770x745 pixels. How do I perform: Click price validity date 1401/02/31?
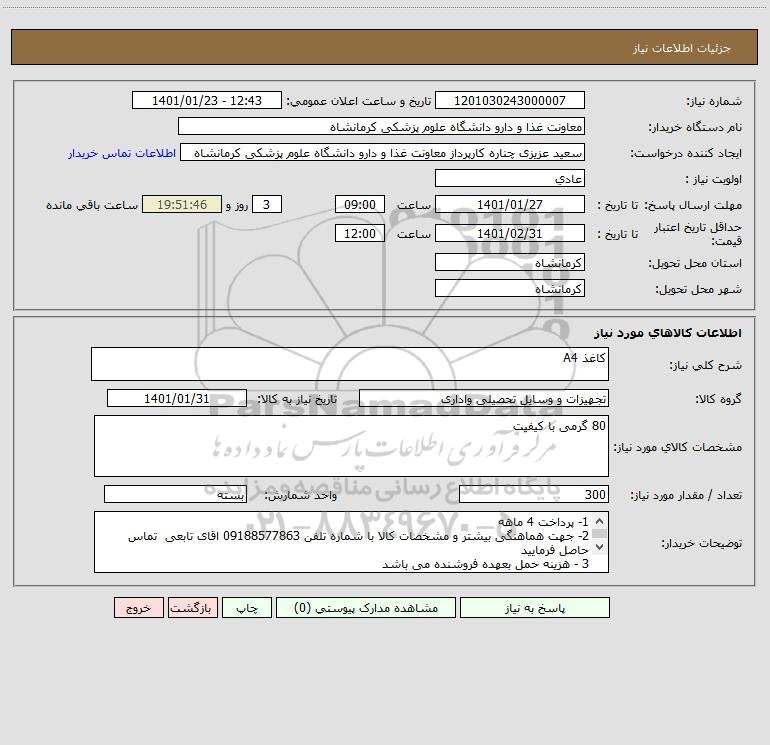[x=510, y=233]
